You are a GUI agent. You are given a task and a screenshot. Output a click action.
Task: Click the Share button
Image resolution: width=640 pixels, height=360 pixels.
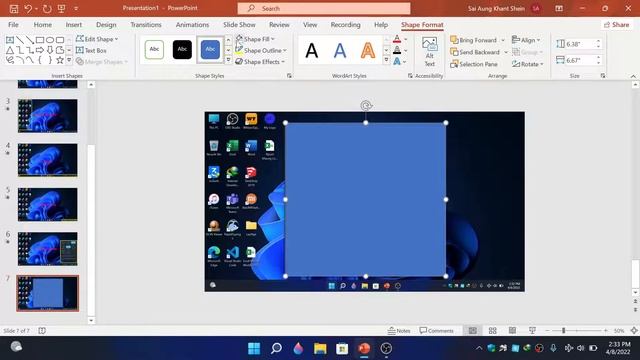(x=616, y=25)
